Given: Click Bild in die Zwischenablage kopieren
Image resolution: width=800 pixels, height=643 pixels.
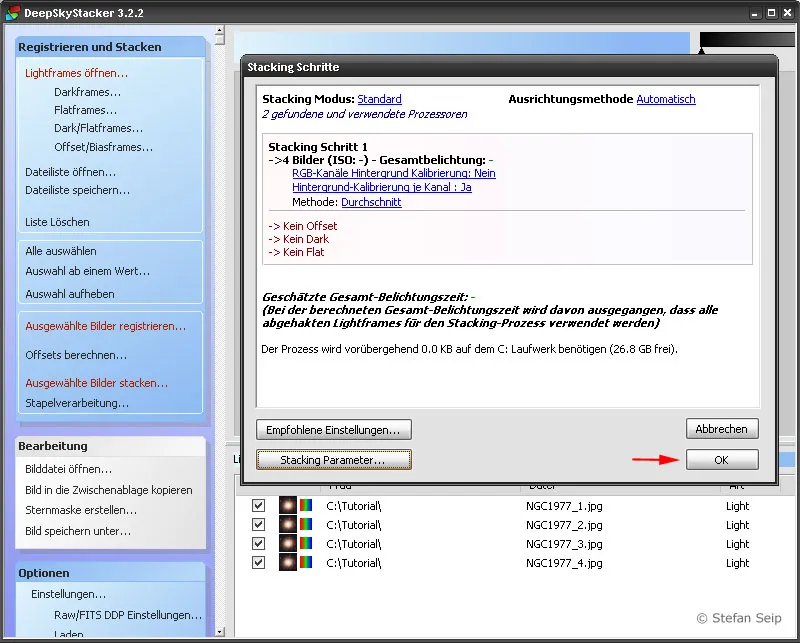Looking at the screenshot, I should tap(109, 490).
